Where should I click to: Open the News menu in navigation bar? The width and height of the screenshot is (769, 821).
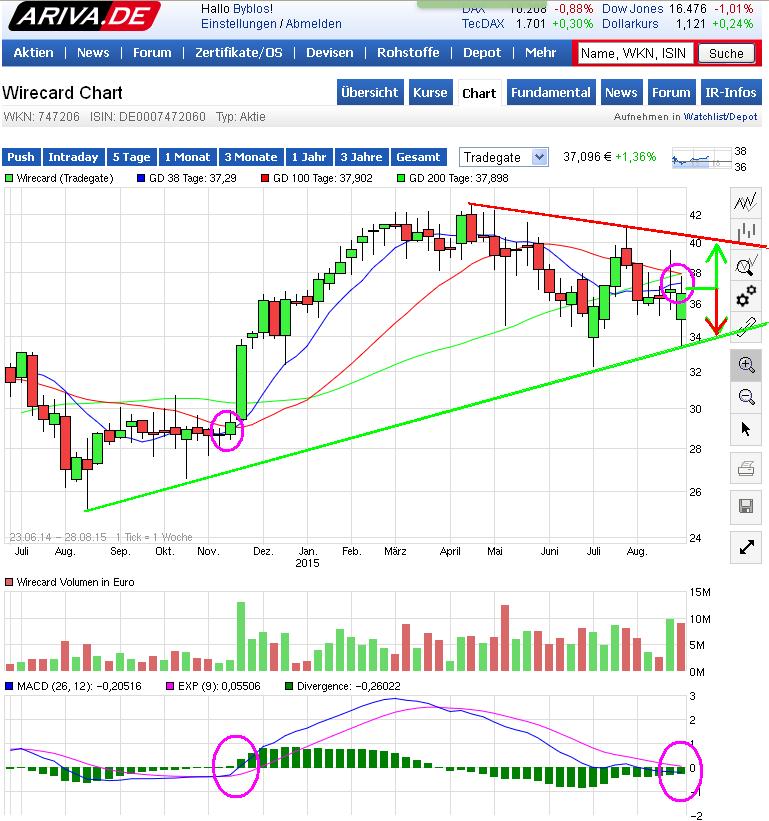point(93,53)
